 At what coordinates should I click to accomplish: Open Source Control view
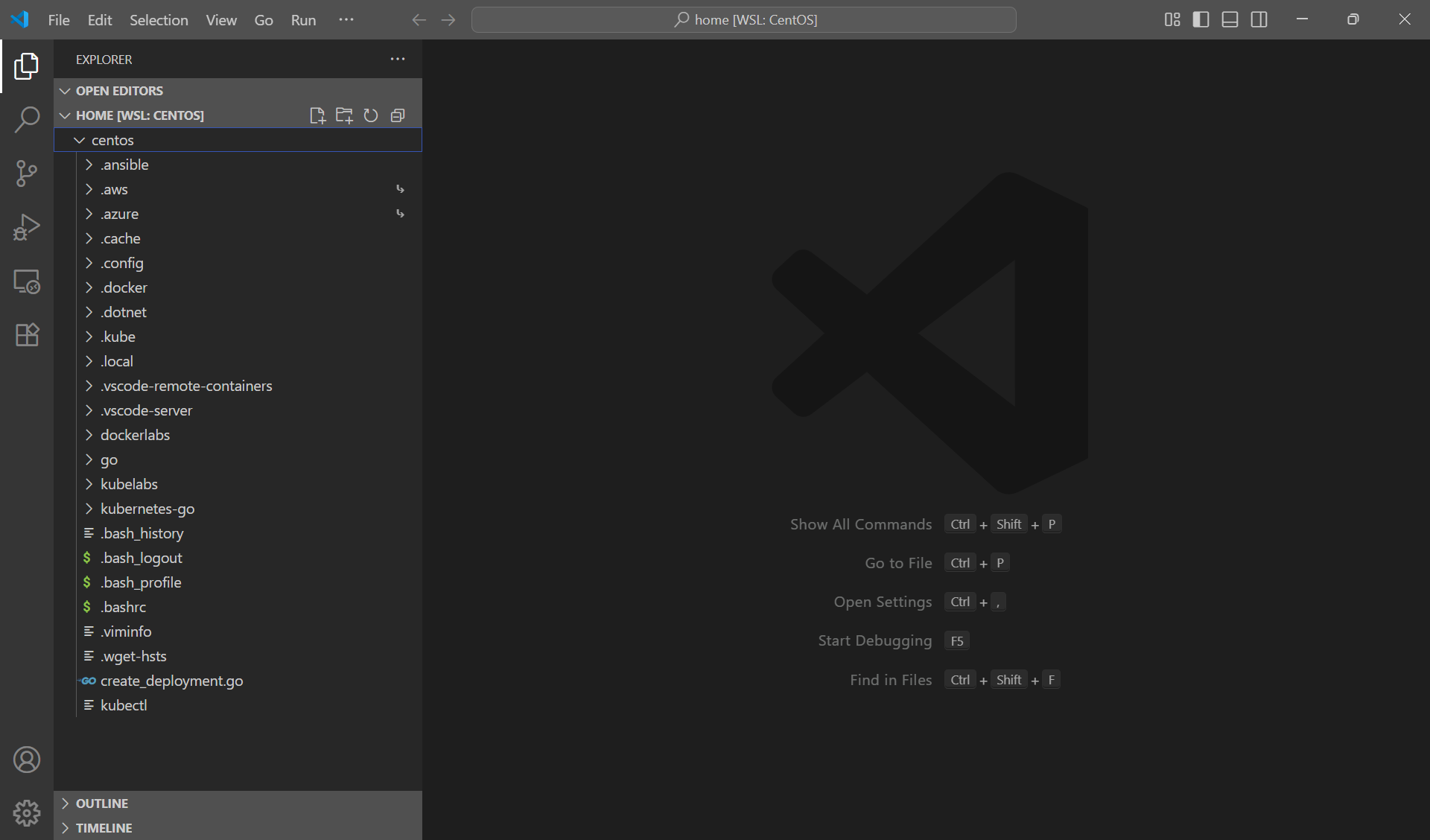tap(27, 174)
